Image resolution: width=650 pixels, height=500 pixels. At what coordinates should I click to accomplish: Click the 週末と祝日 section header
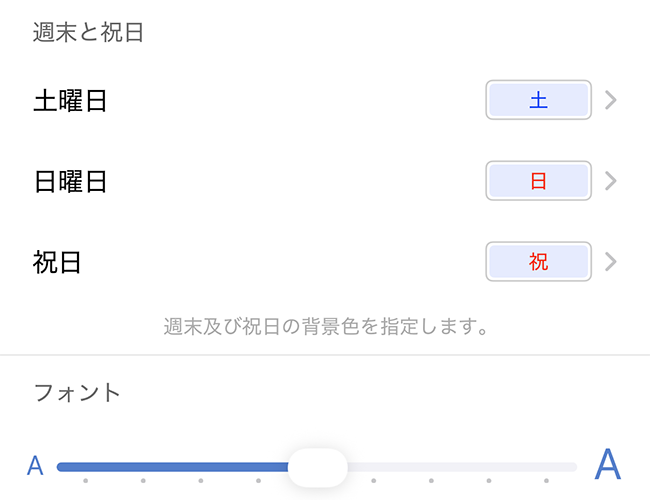[89, 32]
